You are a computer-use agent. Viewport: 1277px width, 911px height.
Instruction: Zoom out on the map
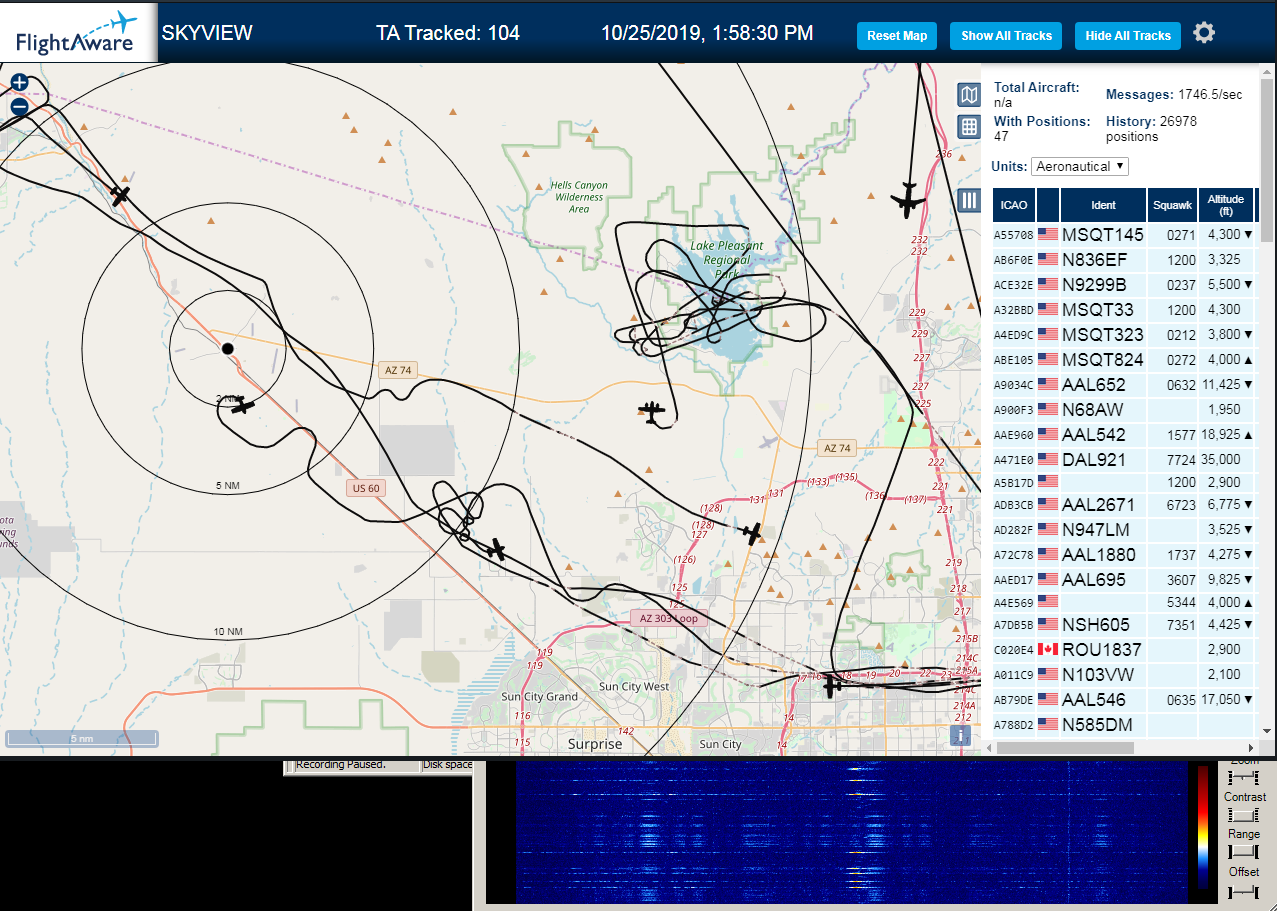click(19, 107)
